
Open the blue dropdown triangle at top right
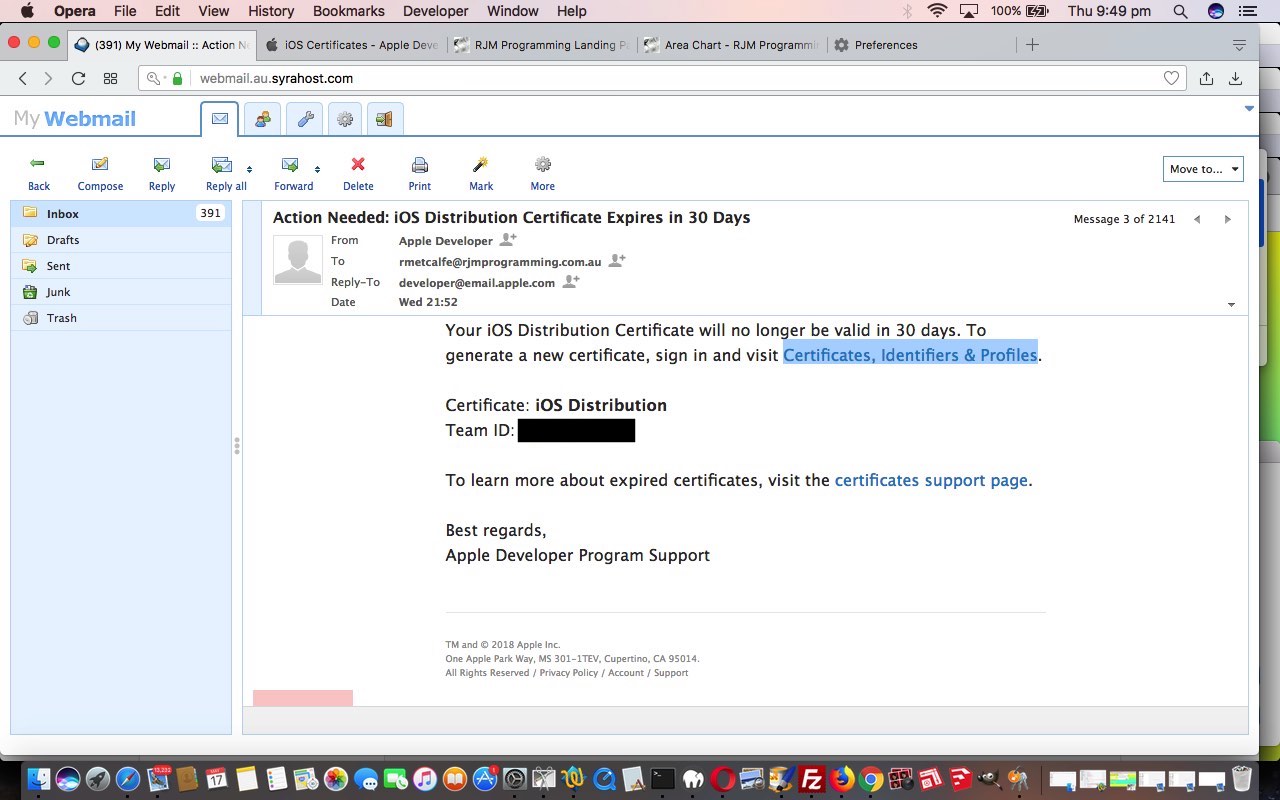[1249, 108]
